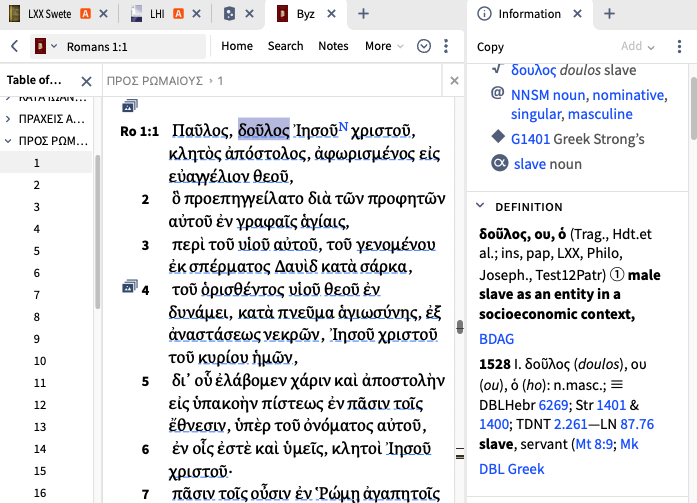The image size is (697, 503).
Task: Open the G1401 Greek Strong's link
Action: tap(530, 139)
